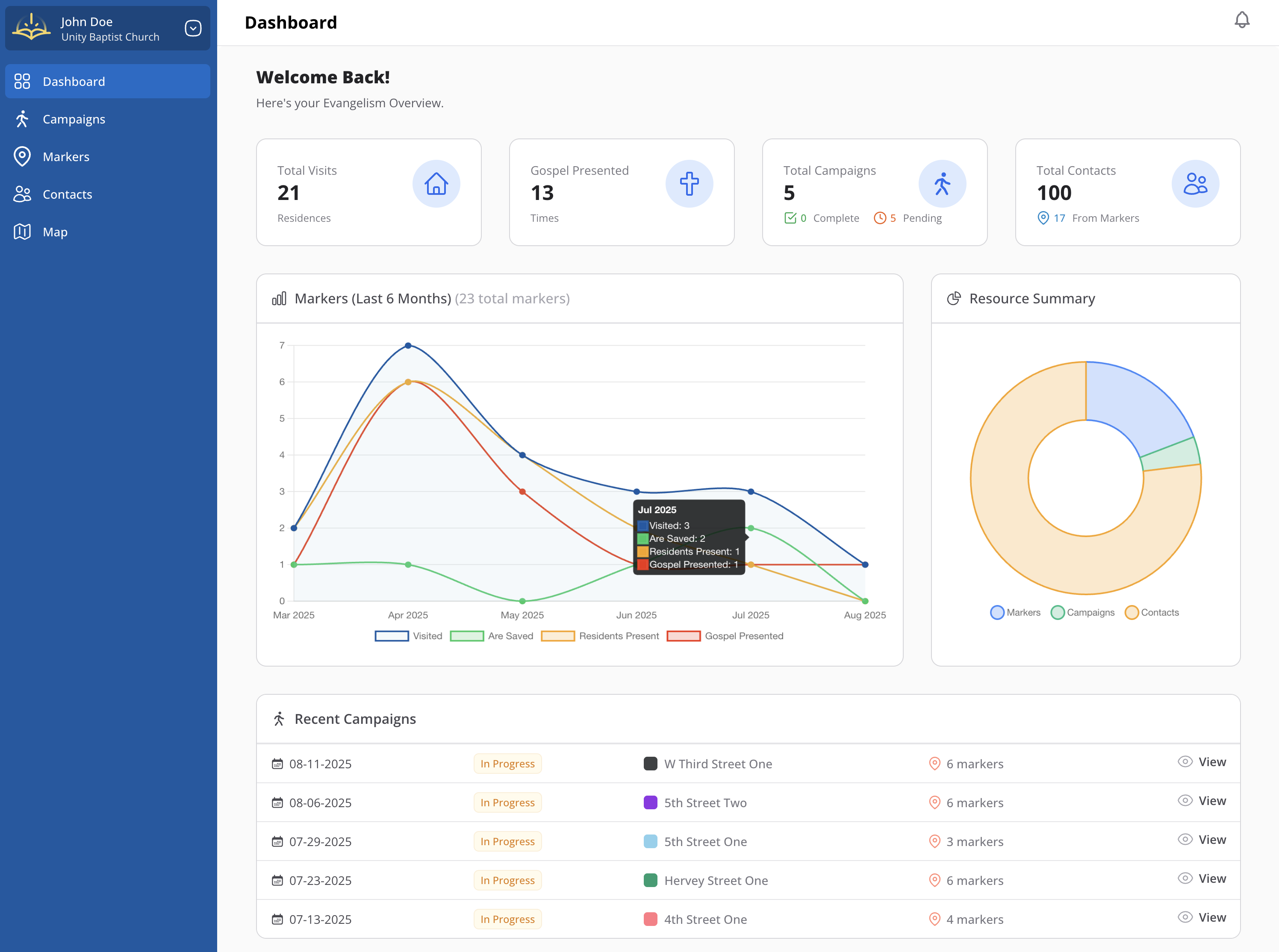Click the notification bell icon
1279x952 pixels.
point(1241,20)
